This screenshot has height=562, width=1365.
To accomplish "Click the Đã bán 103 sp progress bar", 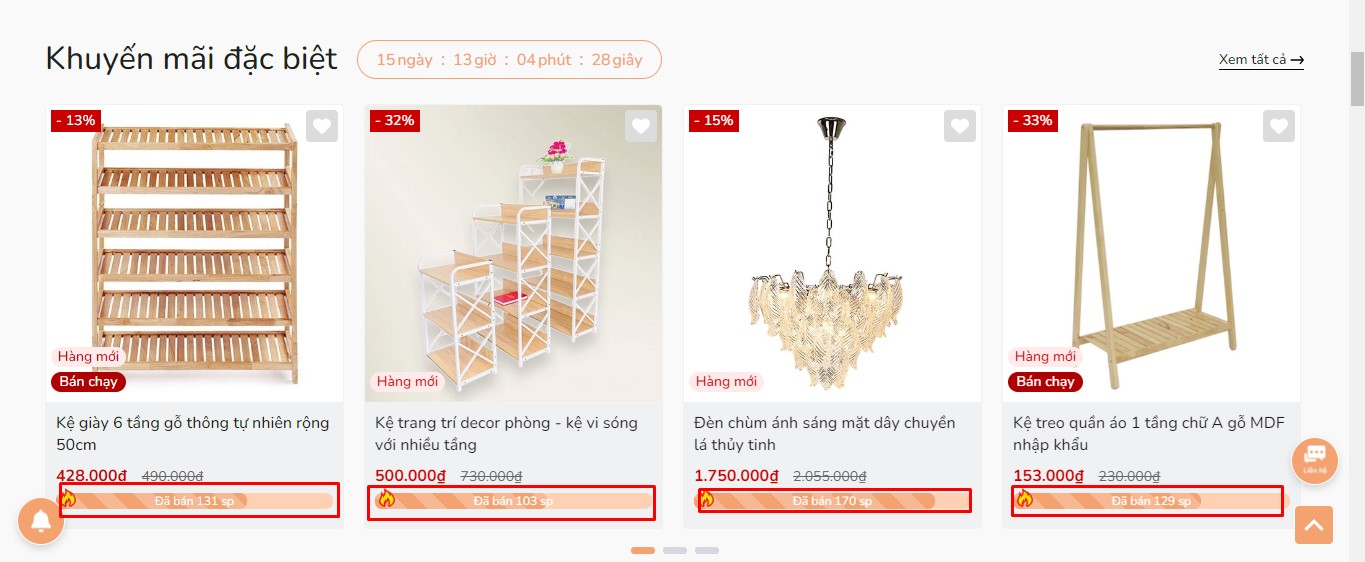I will click(513, 501).
